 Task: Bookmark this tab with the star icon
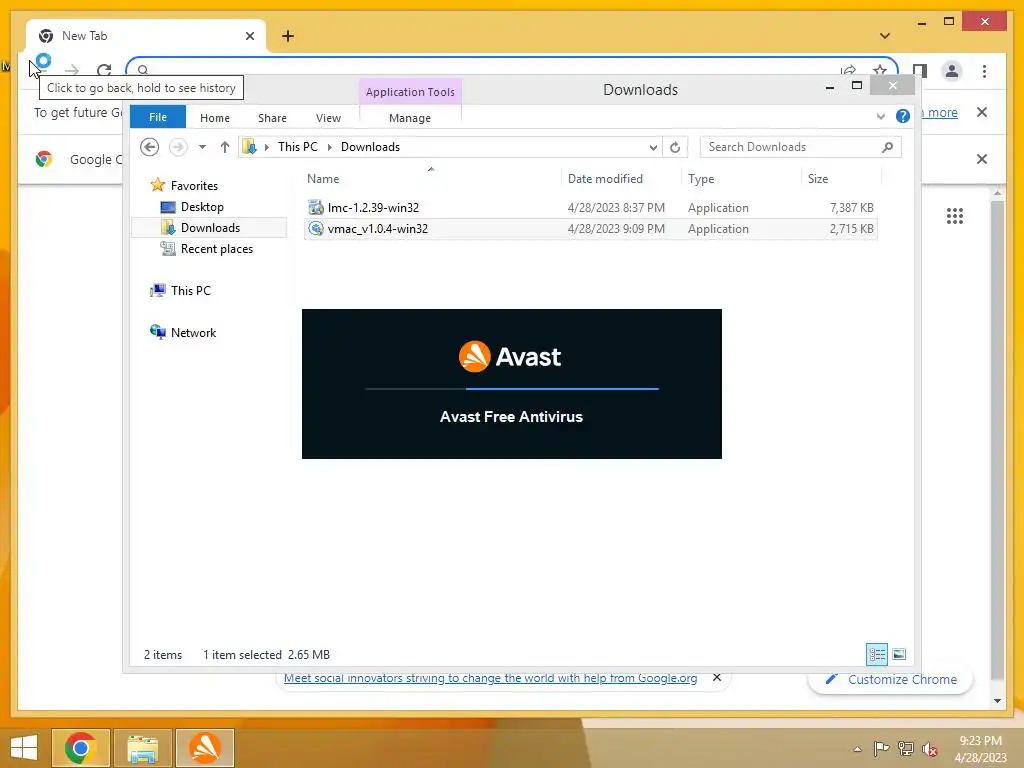pyautogui.click(x=880, y=69)
